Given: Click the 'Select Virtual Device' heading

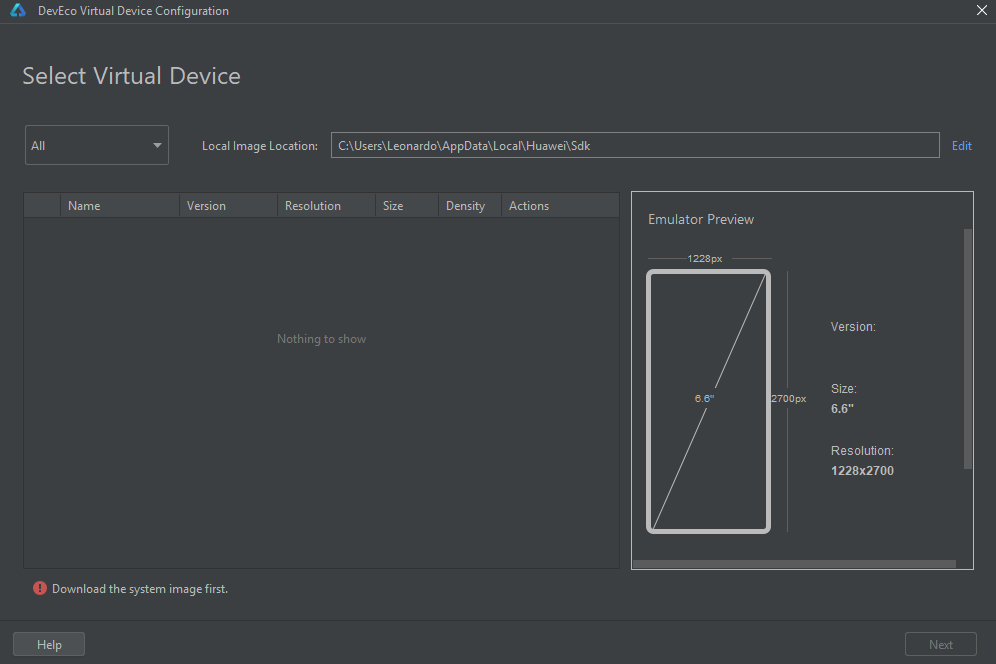Looking at the screenshot, I should [131, 76].
